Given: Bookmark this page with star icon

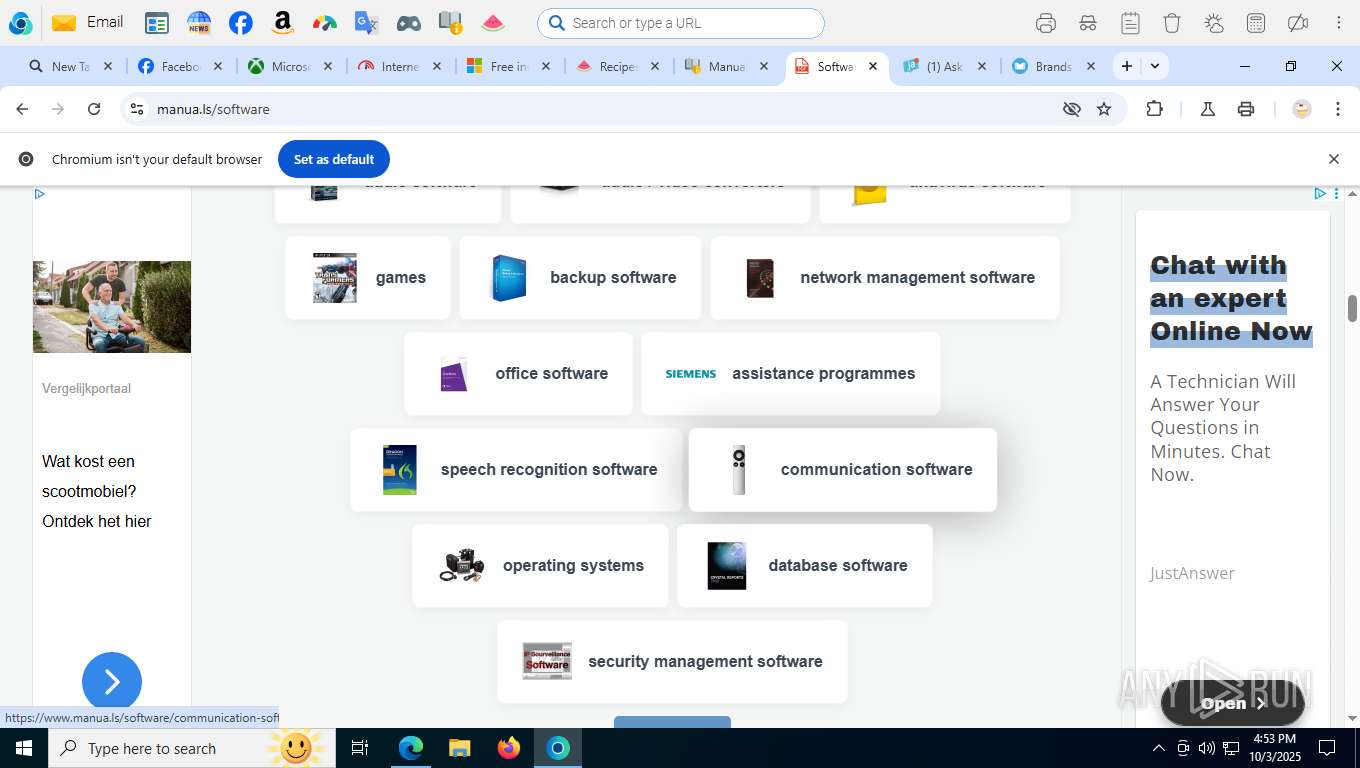Looking at the screenshot, I should coord(1104,109).
